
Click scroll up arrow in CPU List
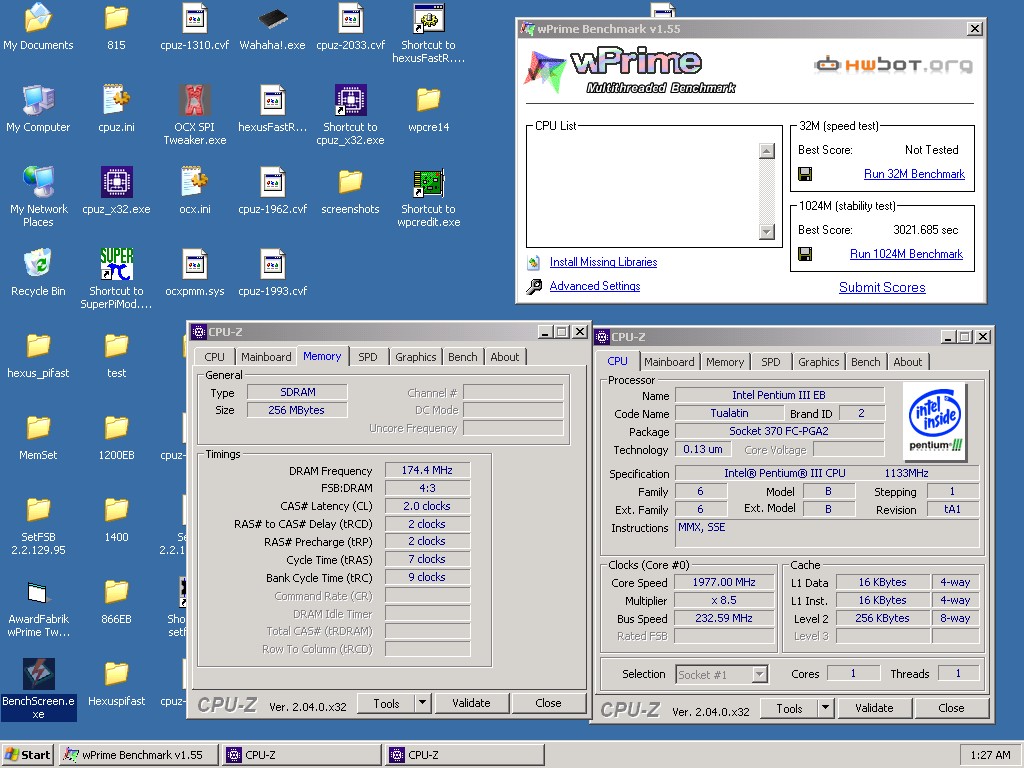tap(767, 151)
